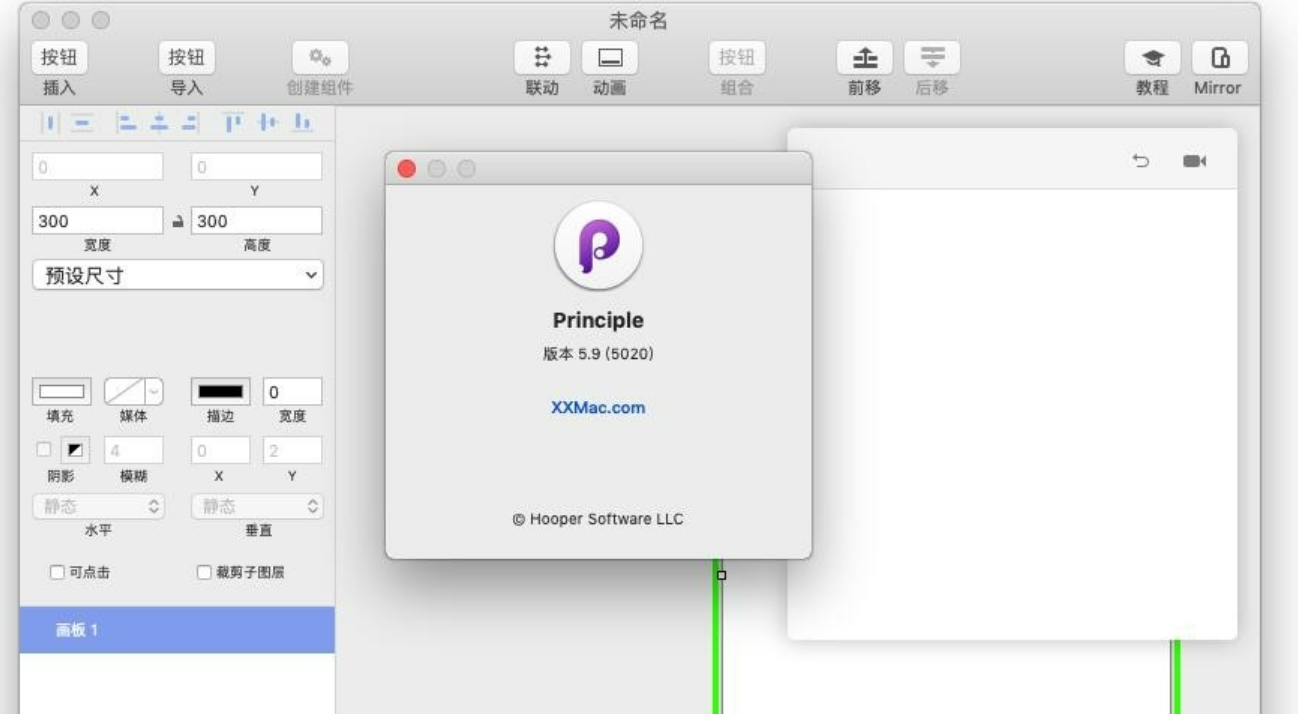
Task: Open the 预设尺寸 preset size dropdown
Action: [x=178, y=275]
